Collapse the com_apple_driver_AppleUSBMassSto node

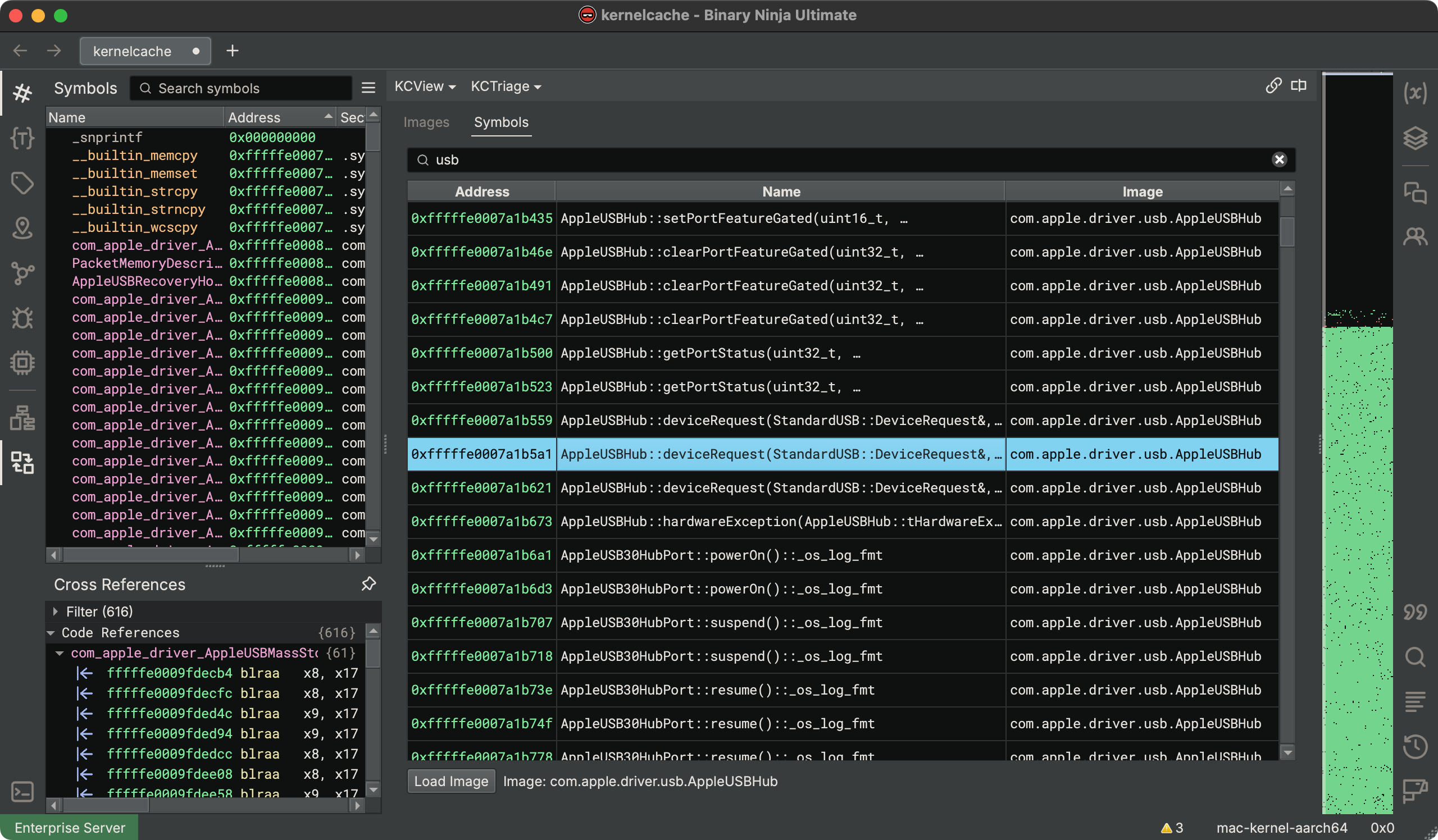[60, 653]
